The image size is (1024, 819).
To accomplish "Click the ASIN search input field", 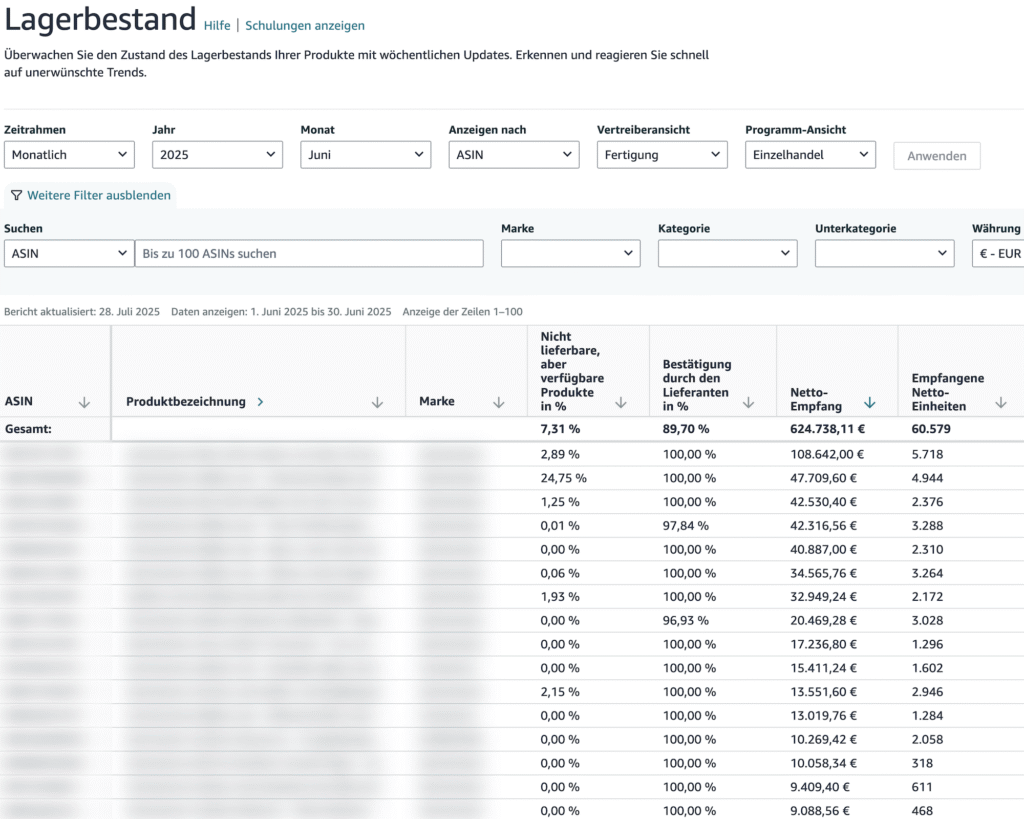I will (x=308, y=254).
